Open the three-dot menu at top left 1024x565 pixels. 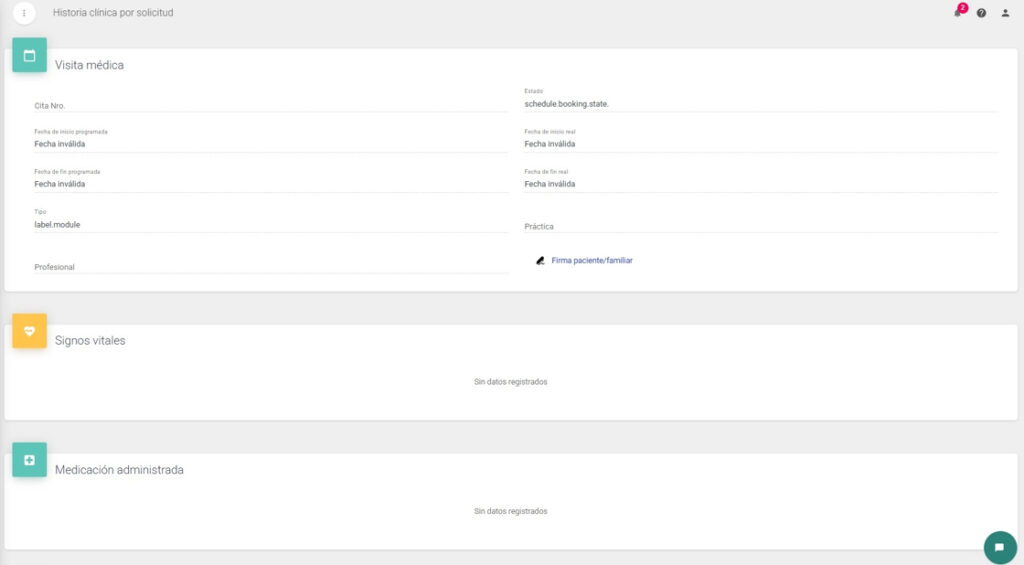pyautogui.click(x=24, y=13)
